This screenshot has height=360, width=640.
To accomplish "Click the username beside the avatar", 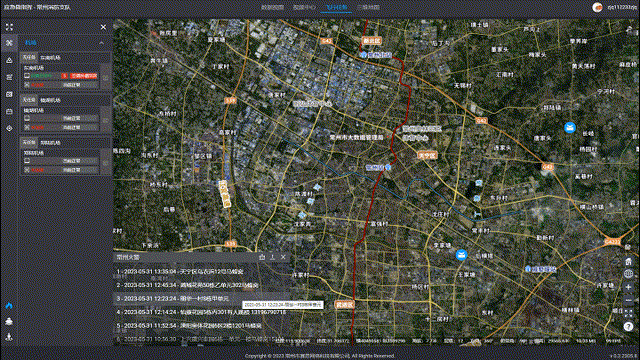I will coord(622,7).
